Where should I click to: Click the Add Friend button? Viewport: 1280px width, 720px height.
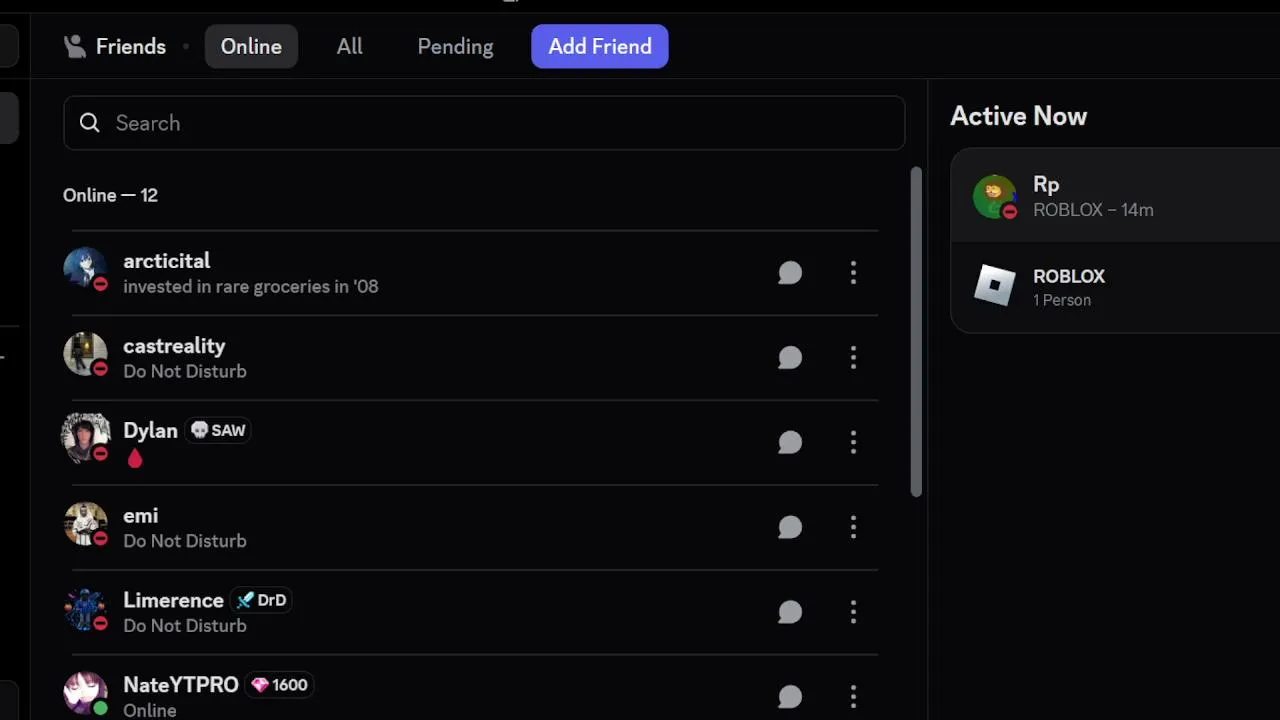(x=600, y=47)
